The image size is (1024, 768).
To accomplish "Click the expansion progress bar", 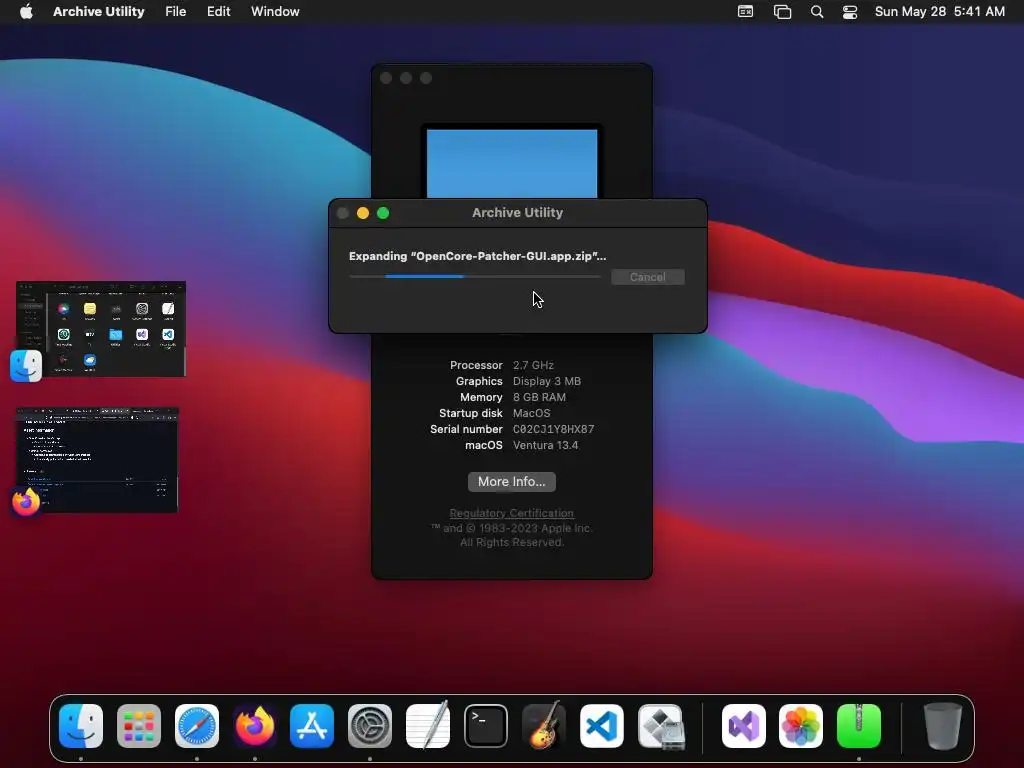I will click(475, 277).
